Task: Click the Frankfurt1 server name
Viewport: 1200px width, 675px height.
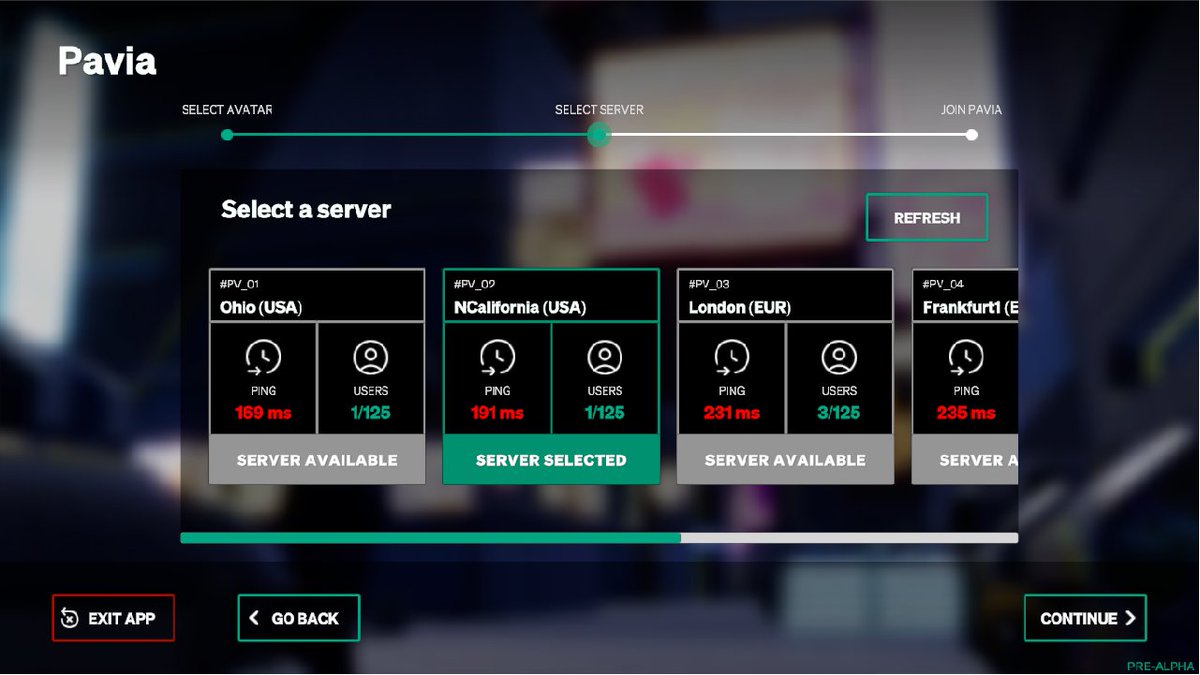Action: 970,307
